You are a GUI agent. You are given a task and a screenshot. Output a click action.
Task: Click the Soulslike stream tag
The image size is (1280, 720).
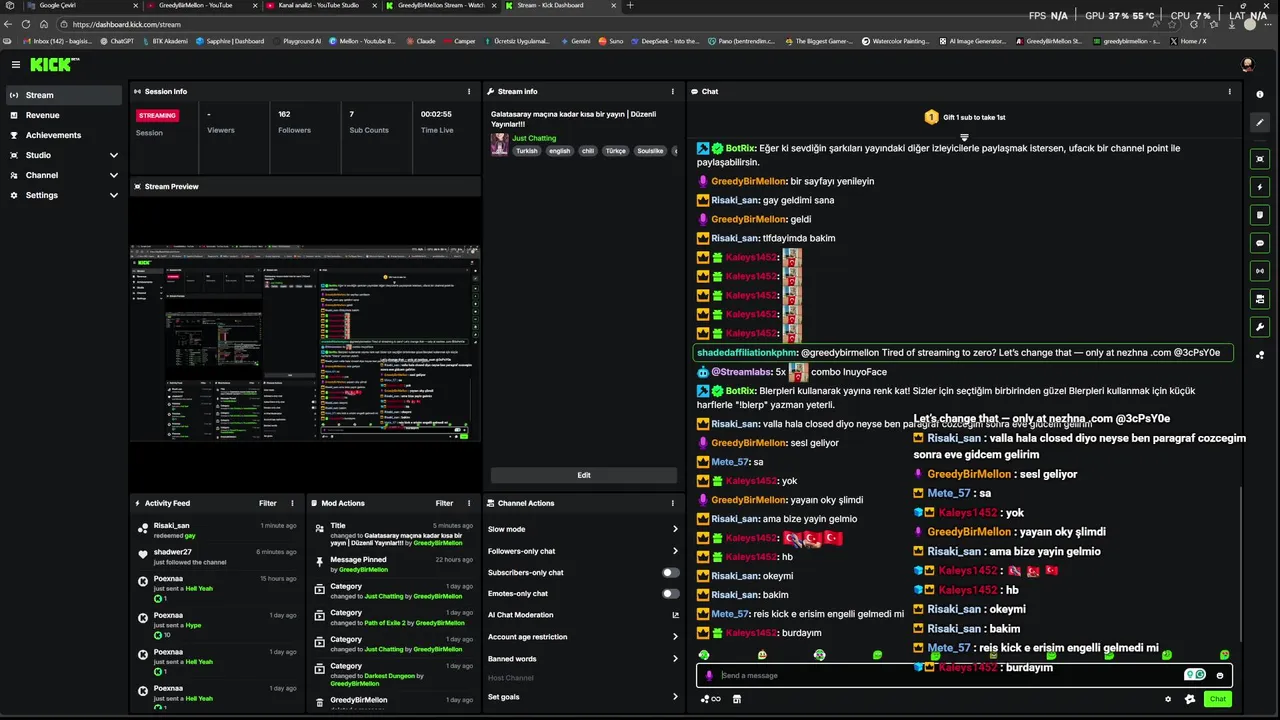(650, 151)
